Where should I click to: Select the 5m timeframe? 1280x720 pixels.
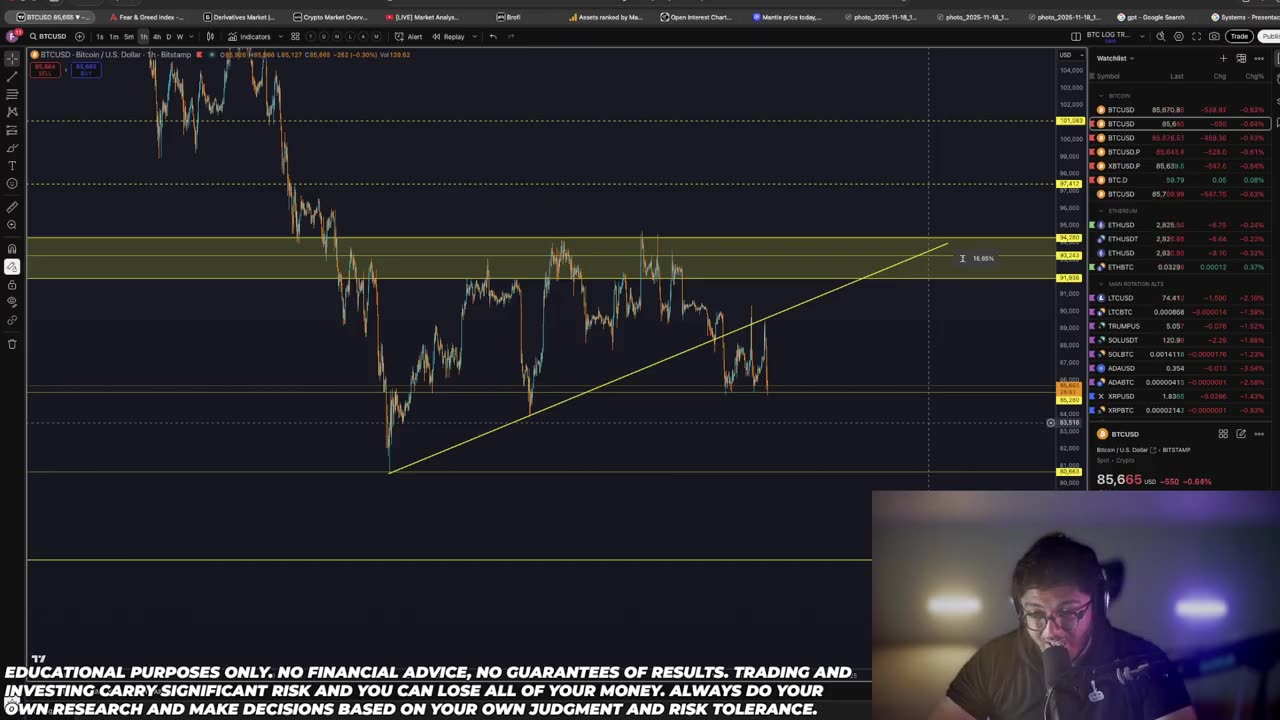tap(128, 36)
